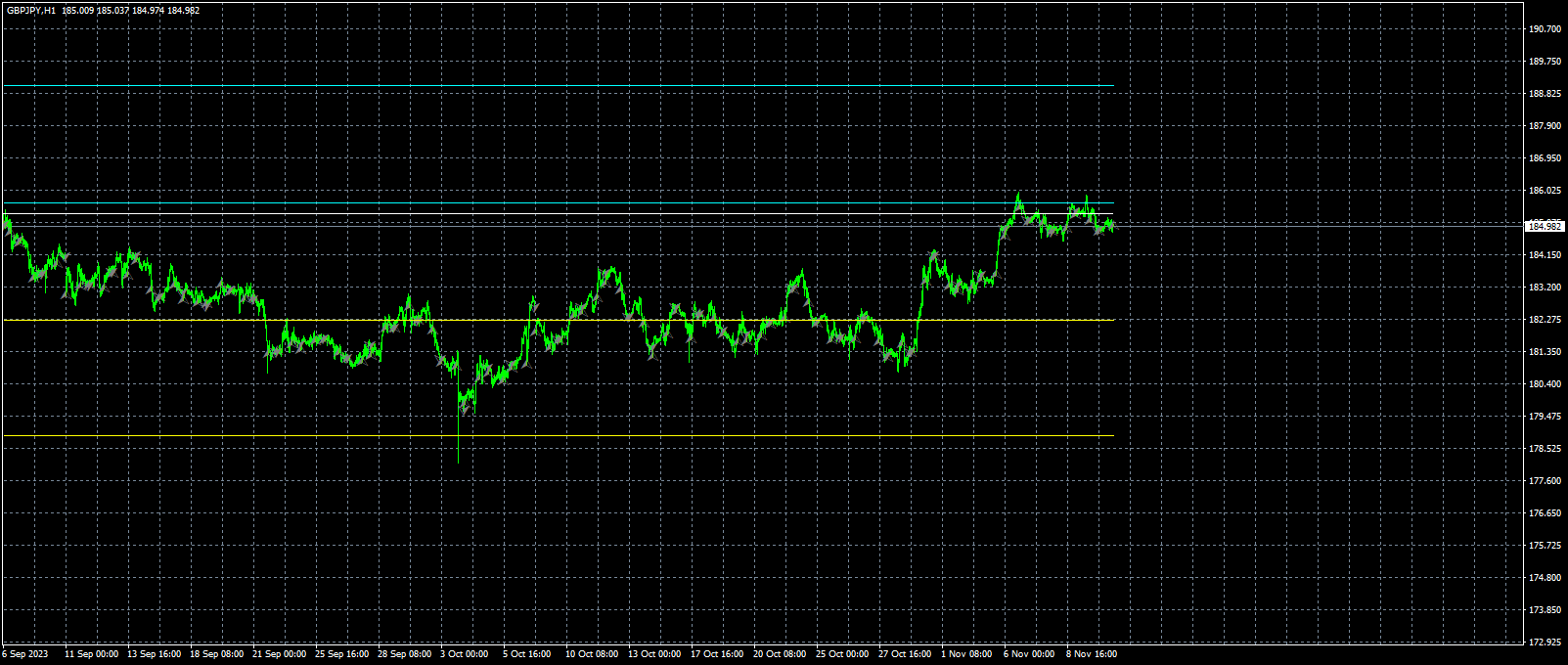This screenshot has width=1568, height=665.
Task: Click the 188.825 price scale label
Action: point(1545,94)
